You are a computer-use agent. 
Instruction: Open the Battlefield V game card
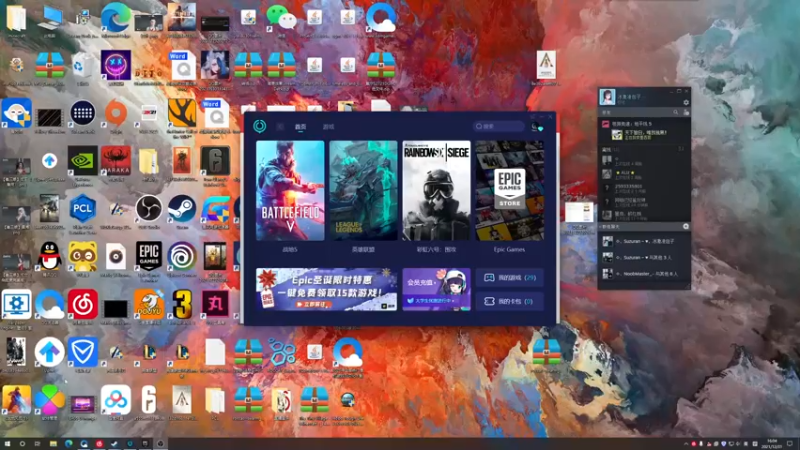click(x=290, y=191)
